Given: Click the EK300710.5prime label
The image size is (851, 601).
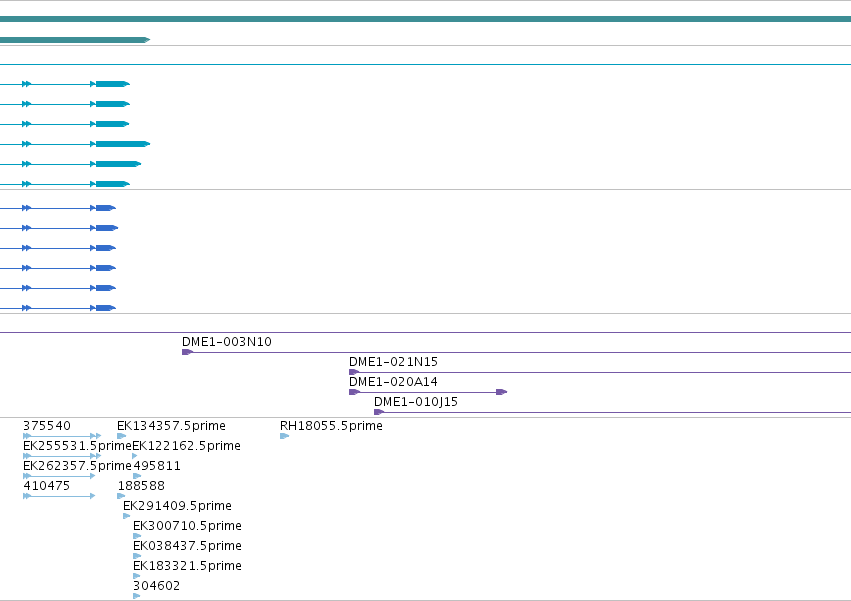Looking at the screenshot, I should pyautogui.click(x=187, y=526).
